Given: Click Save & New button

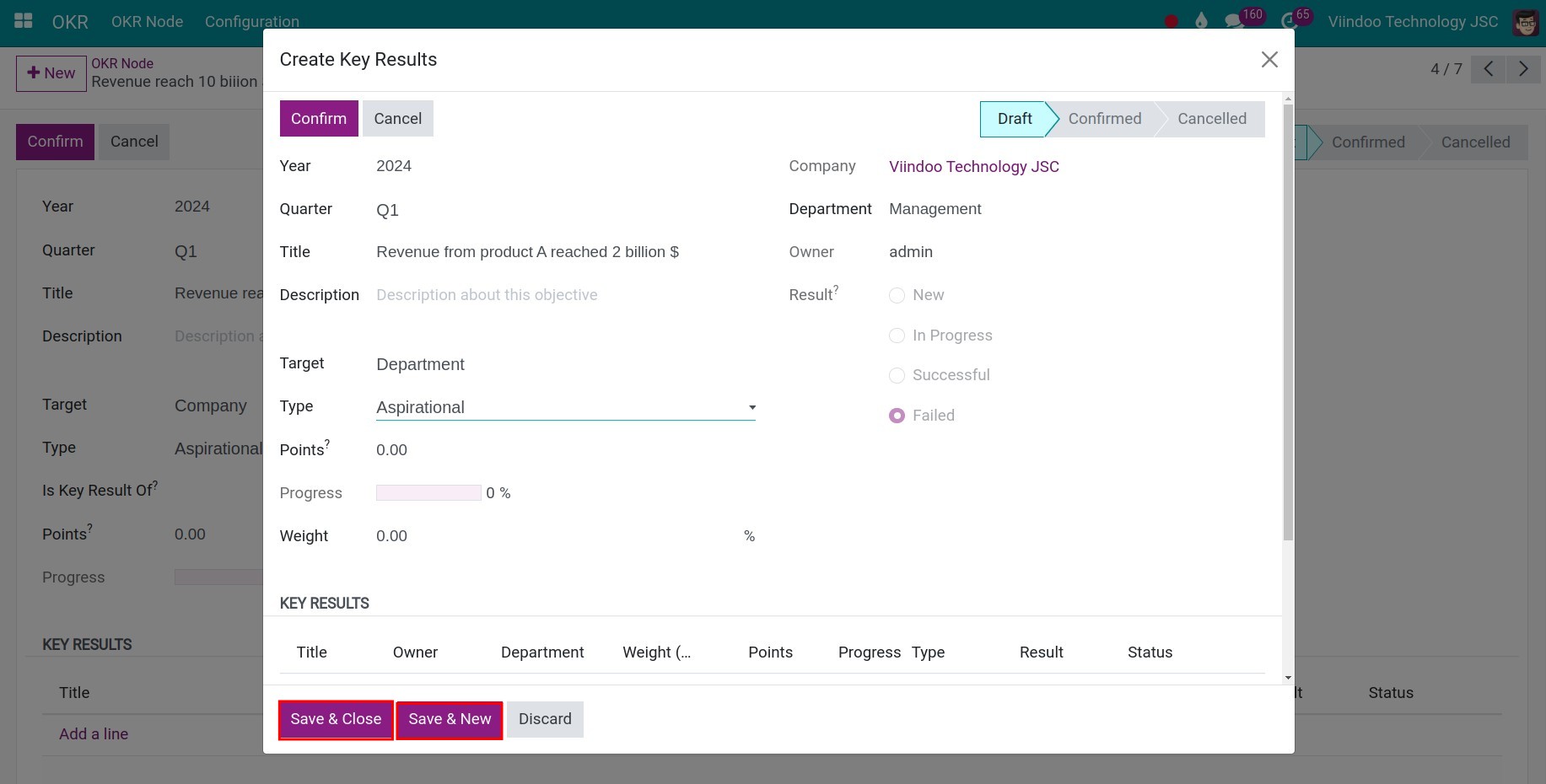Looking at the screenshot, I should (x=450, y=720).
